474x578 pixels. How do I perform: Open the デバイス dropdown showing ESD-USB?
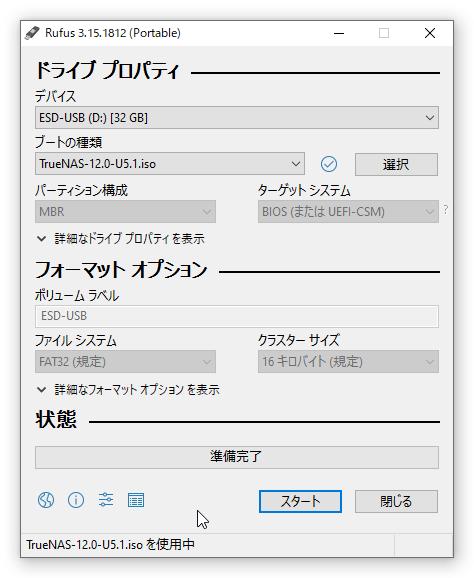pyautogui.click(x=237, y=118)
